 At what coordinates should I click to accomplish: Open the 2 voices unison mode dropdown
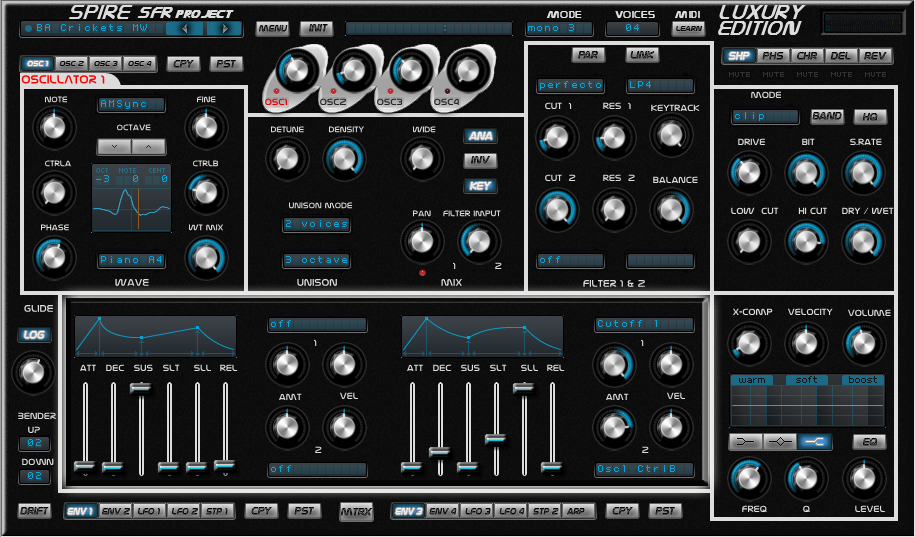click(x=317, y=224)
